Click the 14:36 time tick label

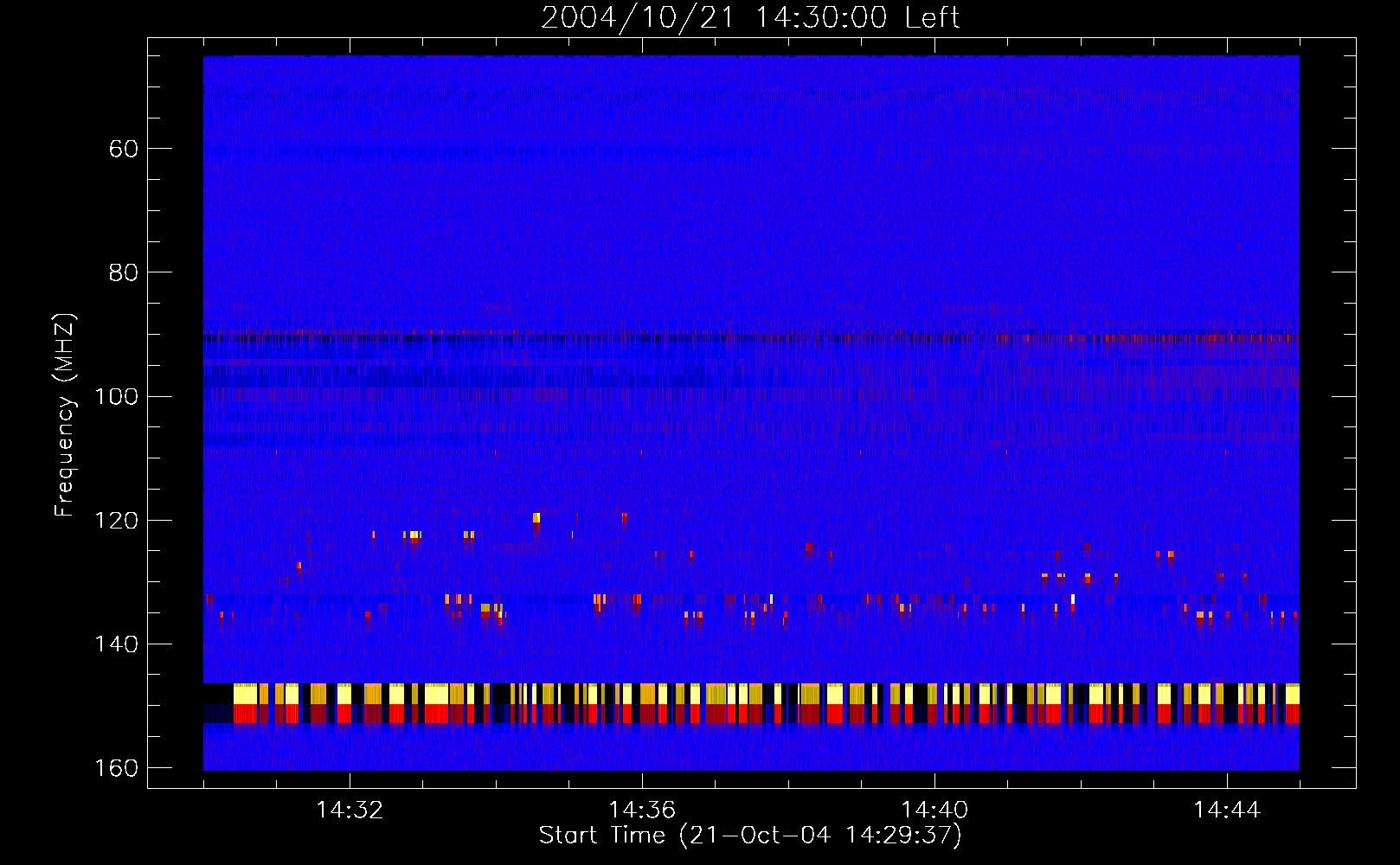(642, 811)
